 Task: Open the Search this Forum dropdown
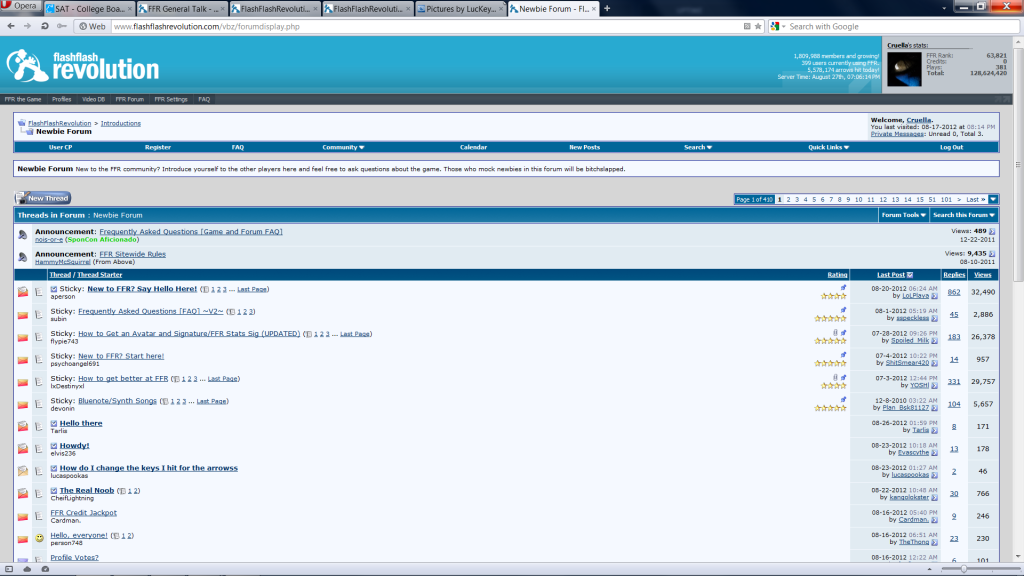(964, 215)
